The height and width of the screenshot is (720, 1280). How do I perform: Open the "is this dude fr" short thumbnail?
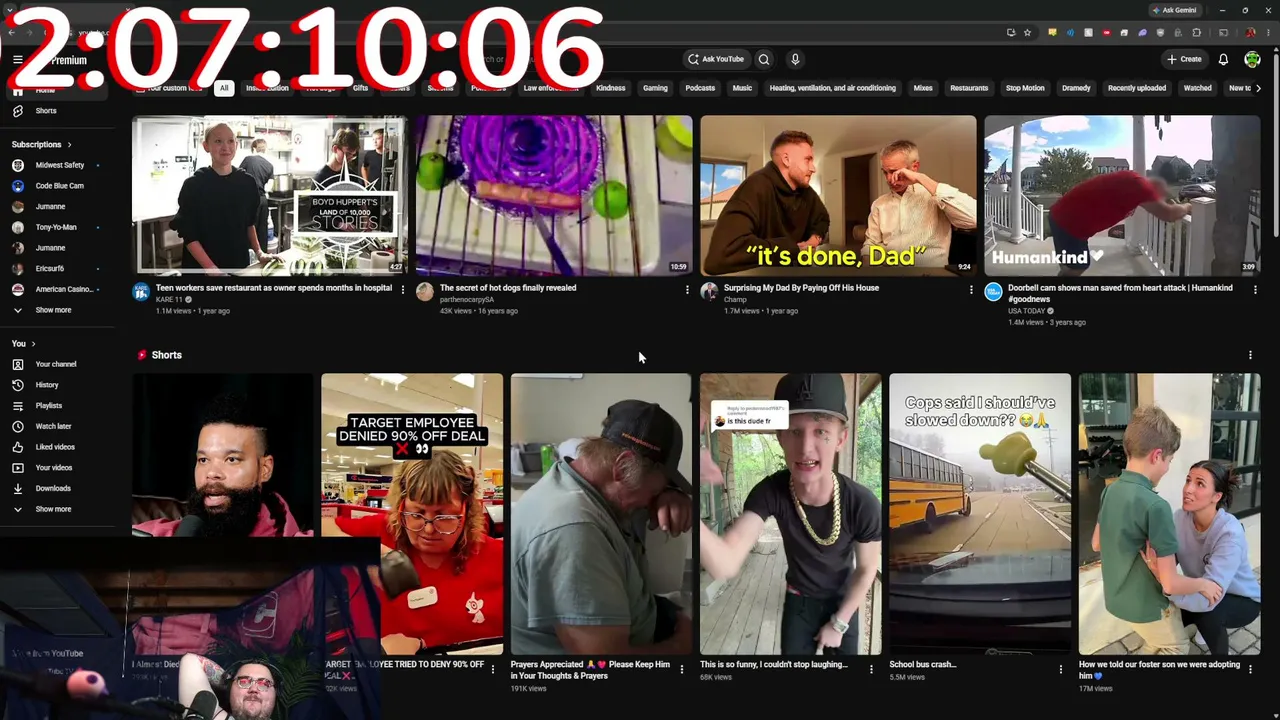(791, 514)
